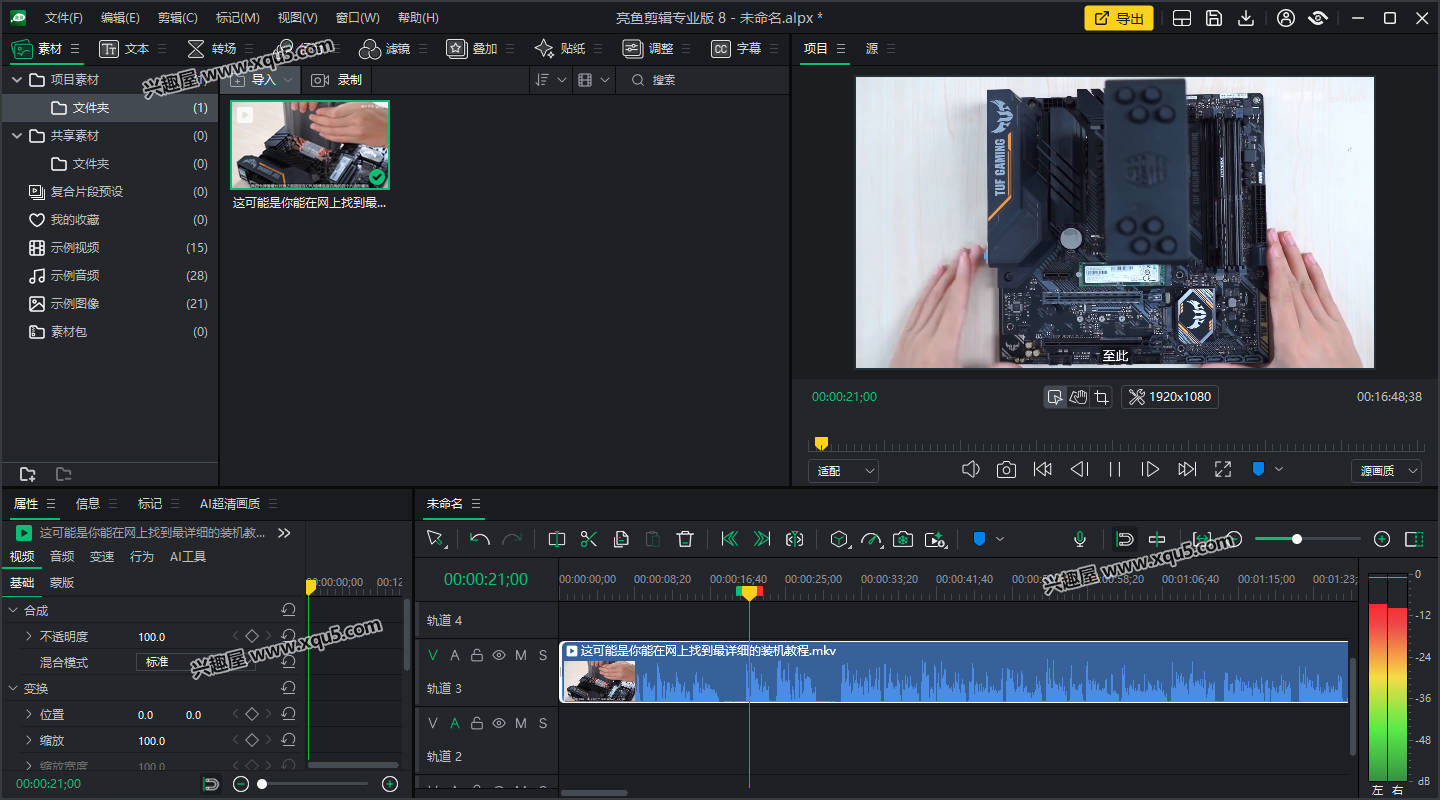1440x800 pixels.
Task: Click the copy icon in timeline toolbar
Action: [621, 539]
